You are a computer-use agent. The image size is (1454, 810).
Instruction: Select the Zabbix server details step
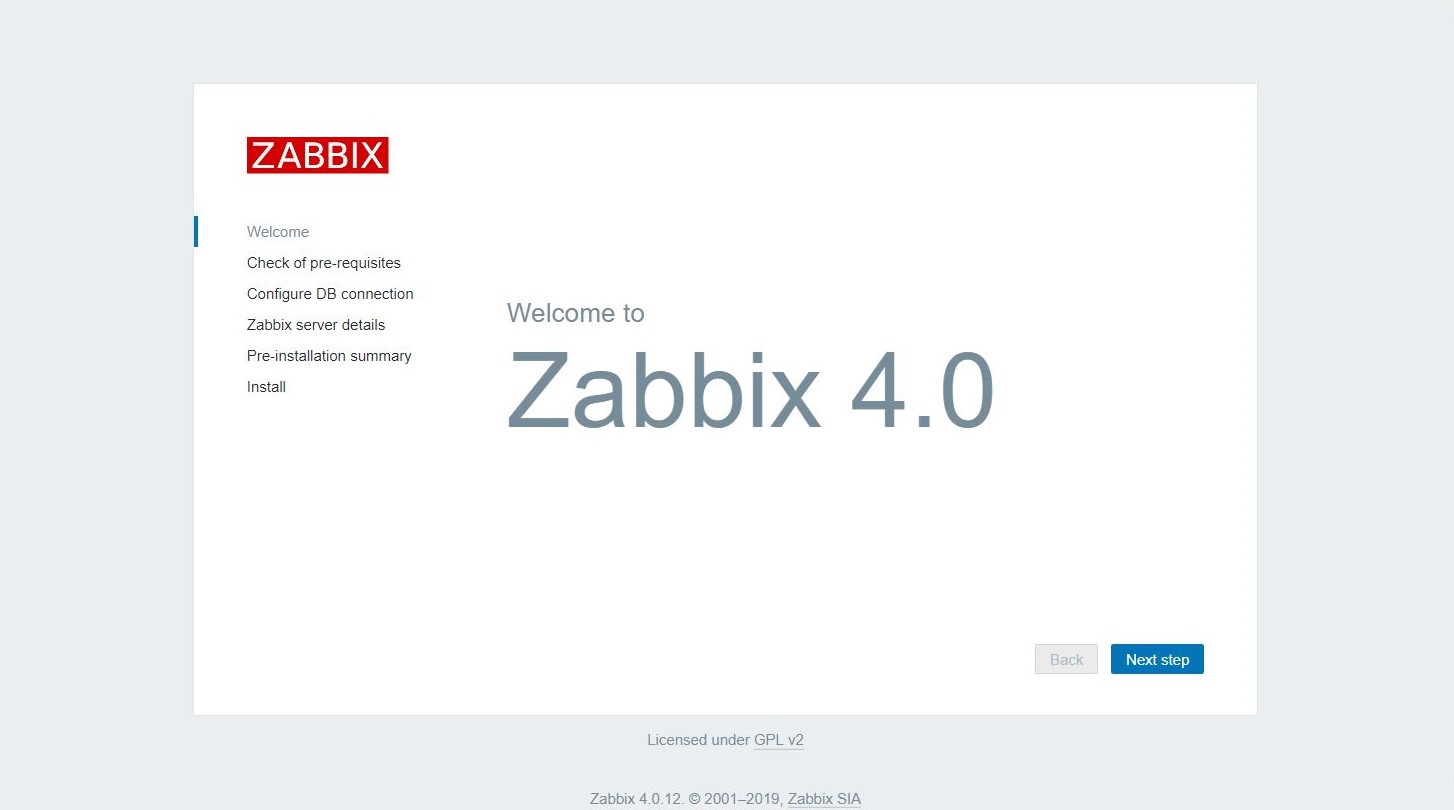click(x=316, y=325)
